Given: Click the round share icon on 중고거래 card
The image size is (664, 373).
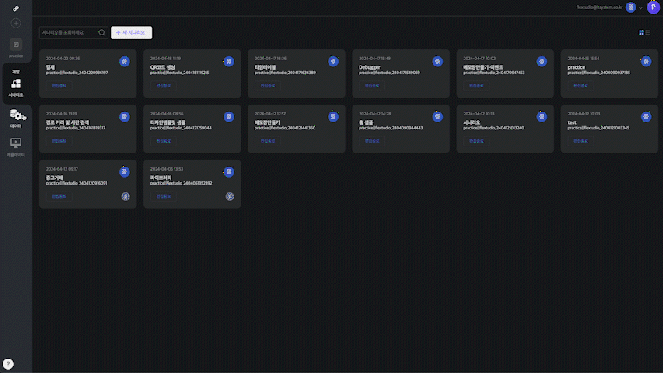Looking at the screenshot, I should (125, 196).
